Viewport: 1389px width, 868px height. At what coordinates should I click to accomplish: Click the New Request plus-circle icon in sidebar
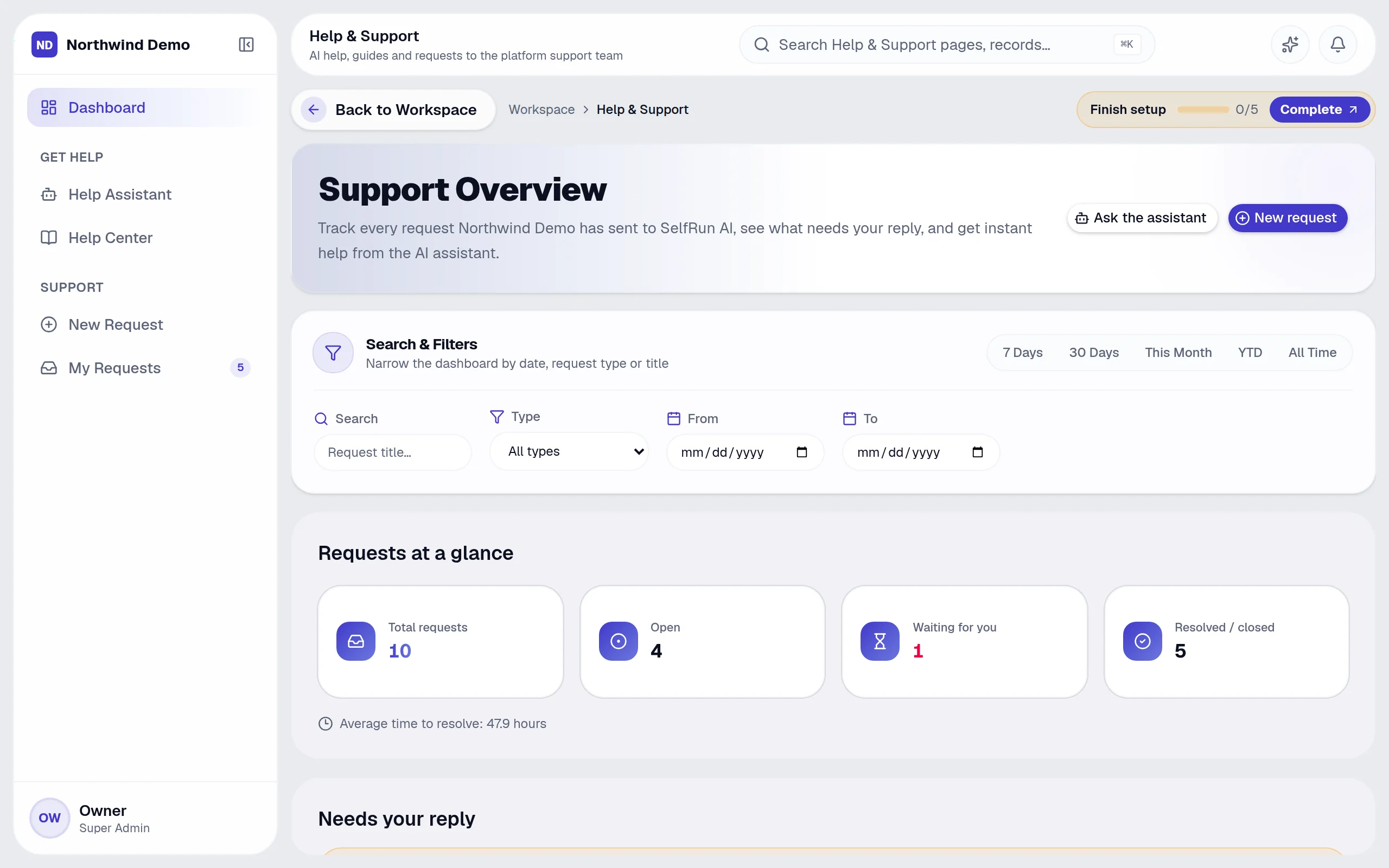click(49, 324)
